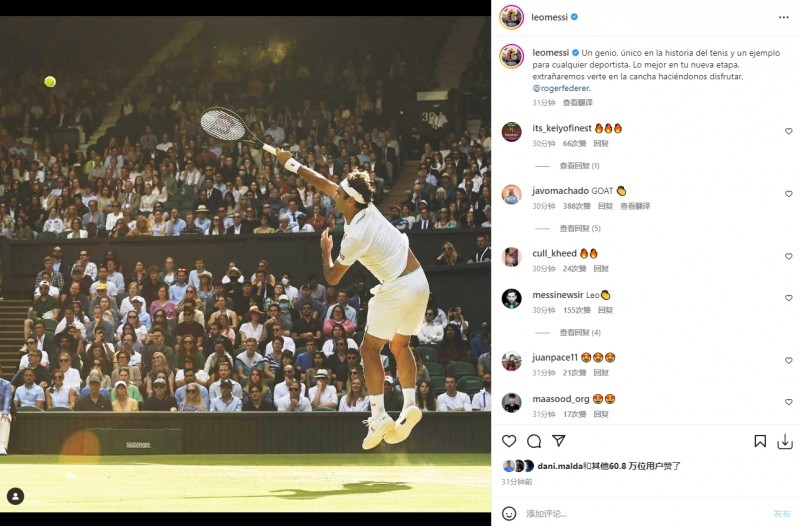The width and height of the screenshot is (800, 526).
Task: Expand the 4 replies under messinewsir
Action: click(x=579, y=332)
